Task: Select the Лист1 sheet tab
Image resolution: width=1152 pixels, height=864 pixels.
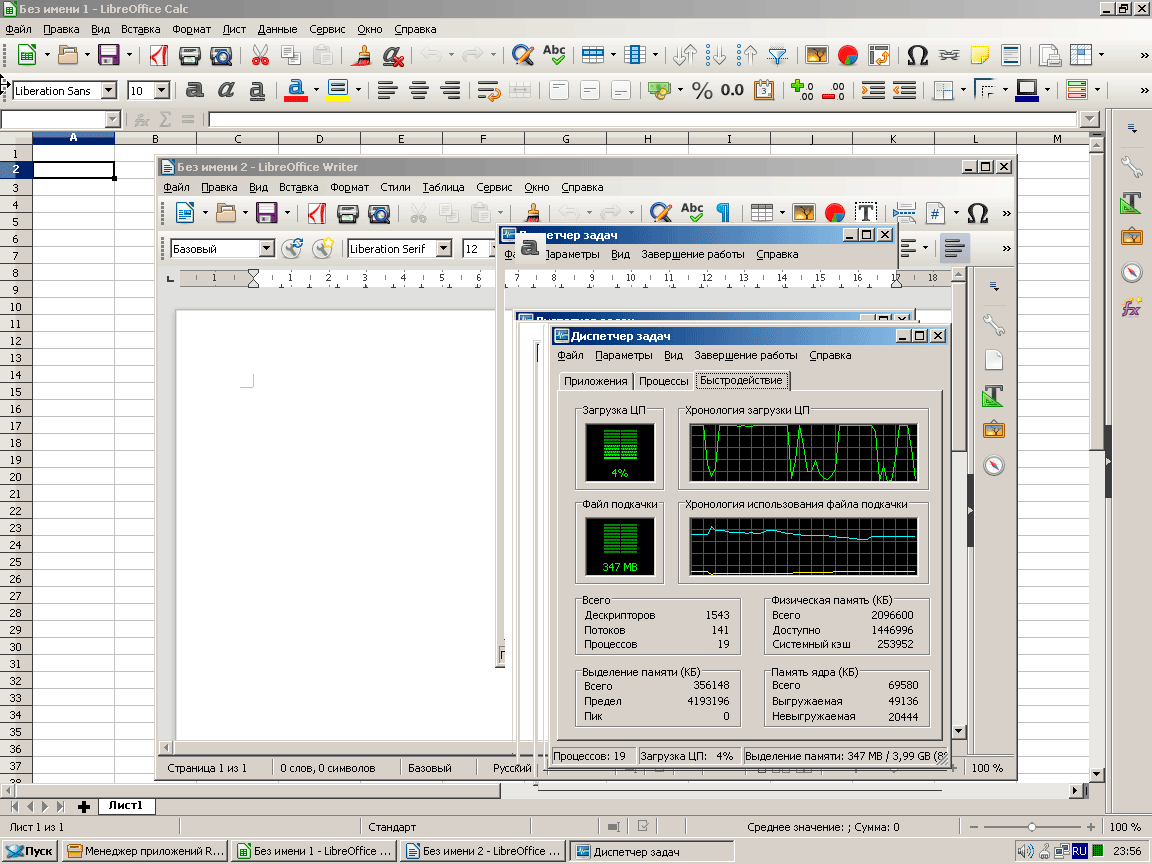Action: [x=126, y=806]
